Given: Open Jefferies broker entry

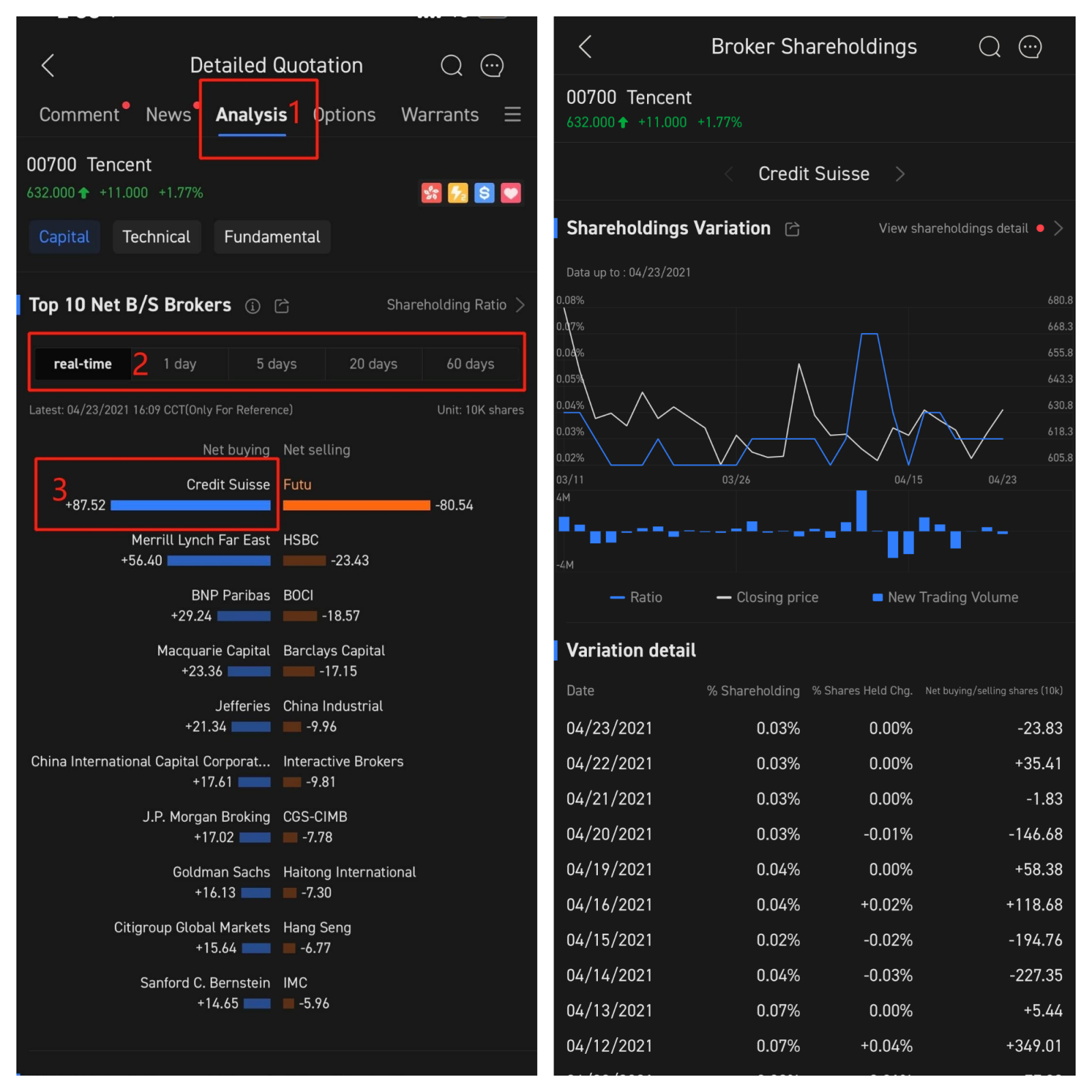Looking at the screenshot, I should click(x=243, y=706).
